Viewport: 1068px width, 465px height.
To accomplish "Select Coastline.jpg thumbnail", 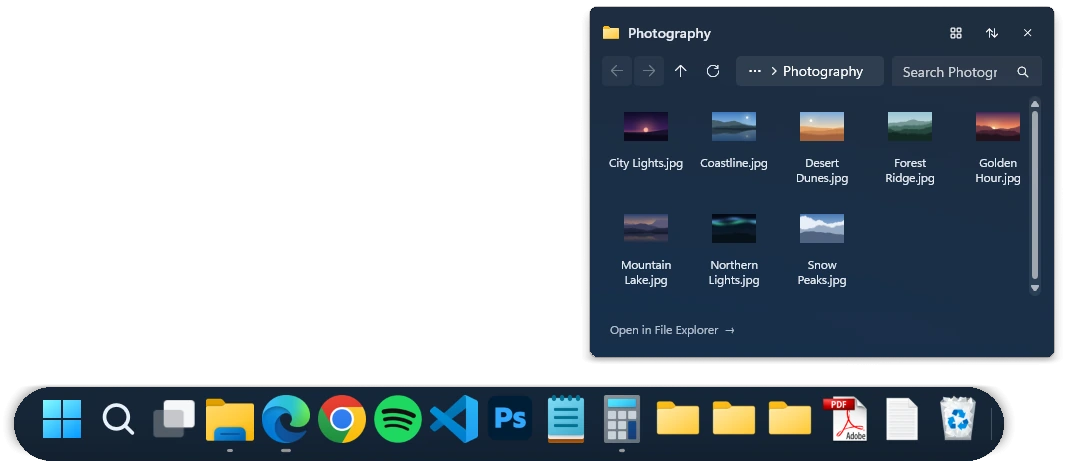I will click(x=734, y=127).
